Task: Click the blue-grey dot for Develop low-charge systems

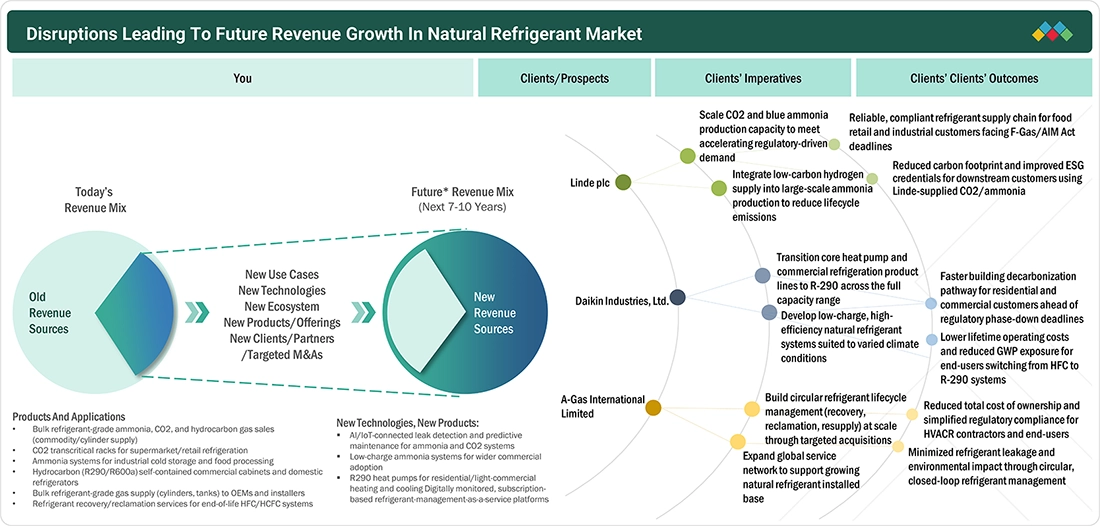Action: 770,313
